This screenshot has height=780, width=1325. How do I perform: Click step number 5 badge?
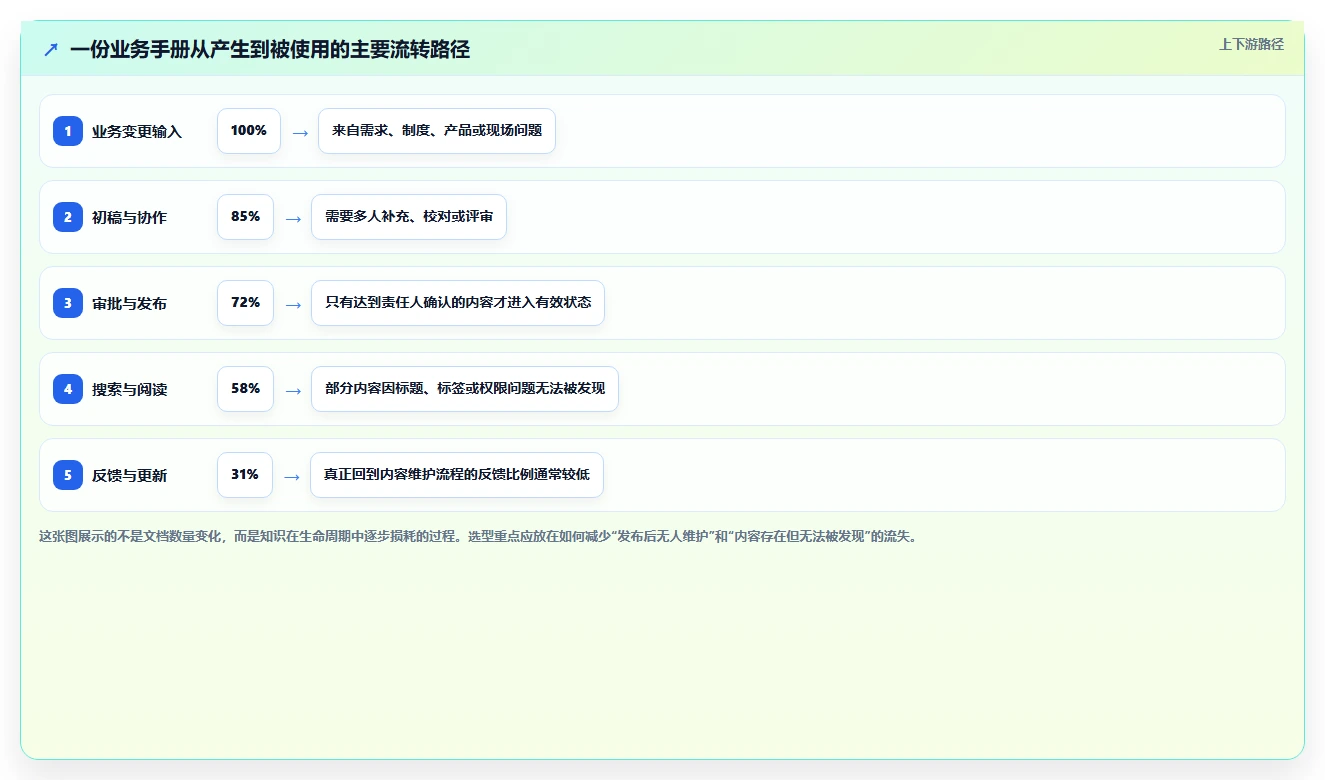pos(68,475)
